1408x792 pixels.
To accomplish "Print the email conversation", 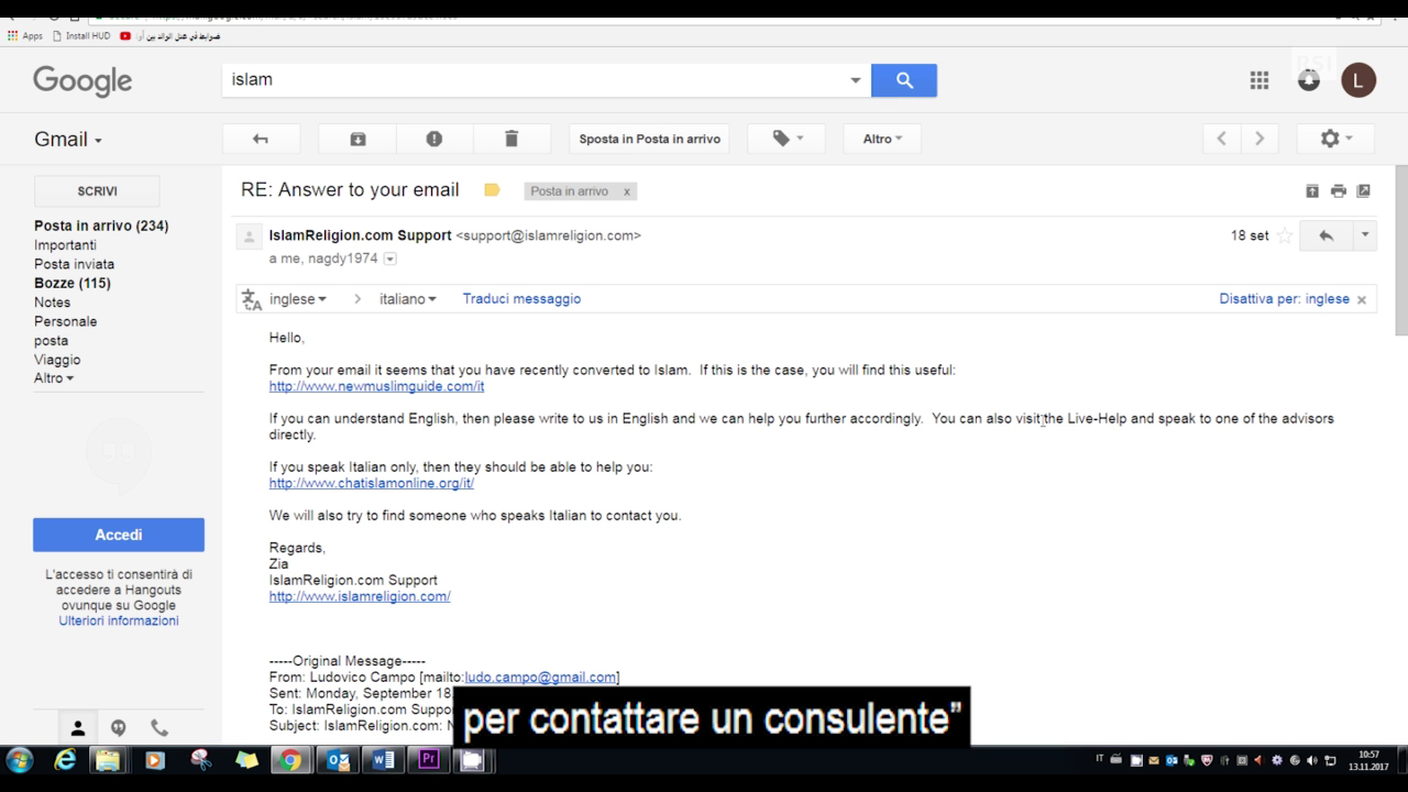I will 1338,191.
